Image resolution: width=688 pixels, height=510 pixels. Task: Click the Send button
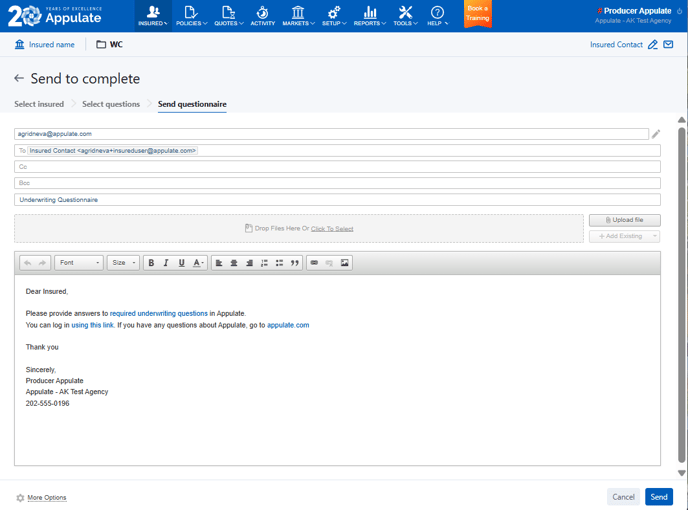point(659,497)
